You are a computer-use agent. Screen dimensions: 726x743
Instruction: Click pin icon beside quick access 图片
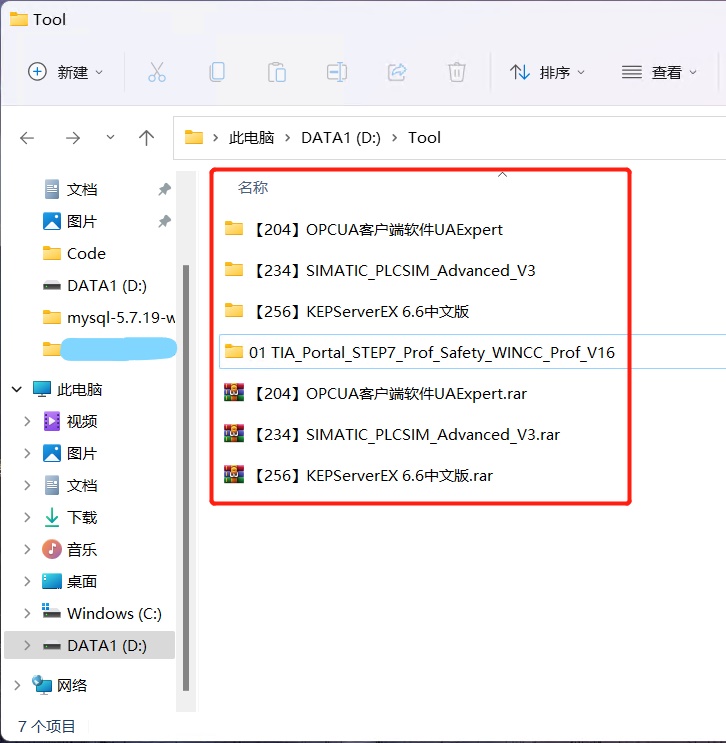point(164,221)
